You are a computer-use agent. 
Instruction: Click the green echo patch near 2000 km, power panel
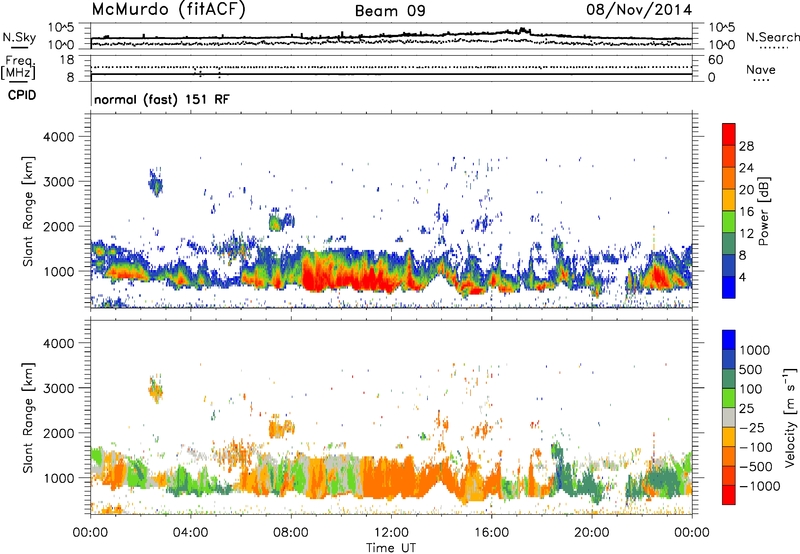tap(276, 223)
